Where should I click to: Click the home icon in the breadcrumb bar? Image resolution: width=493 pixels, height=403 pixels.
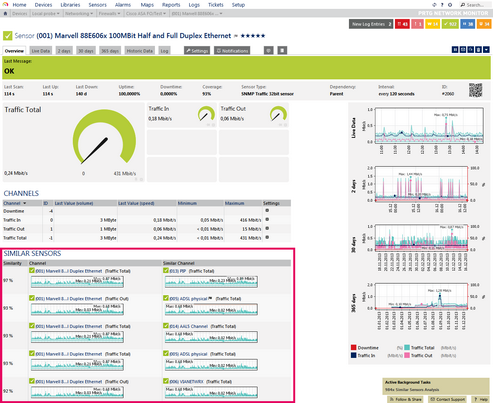pos(5,13)
